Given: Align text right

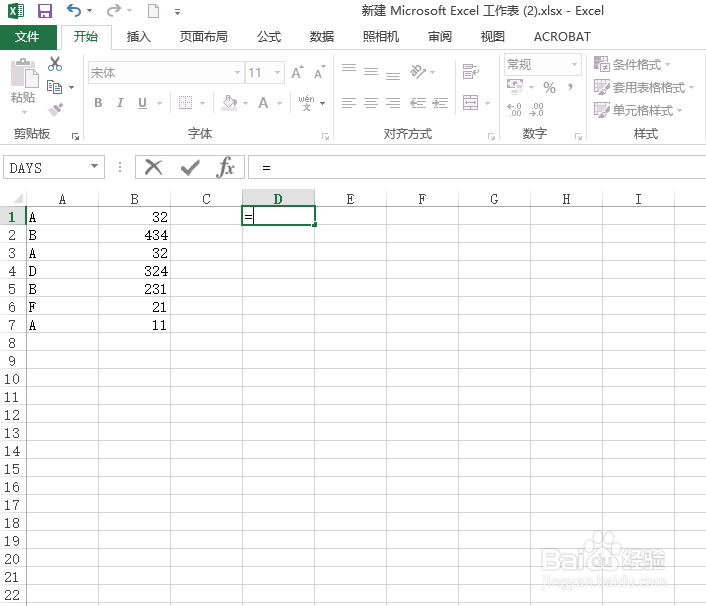Looking at the screenshot, I should [x=393, y=103].
